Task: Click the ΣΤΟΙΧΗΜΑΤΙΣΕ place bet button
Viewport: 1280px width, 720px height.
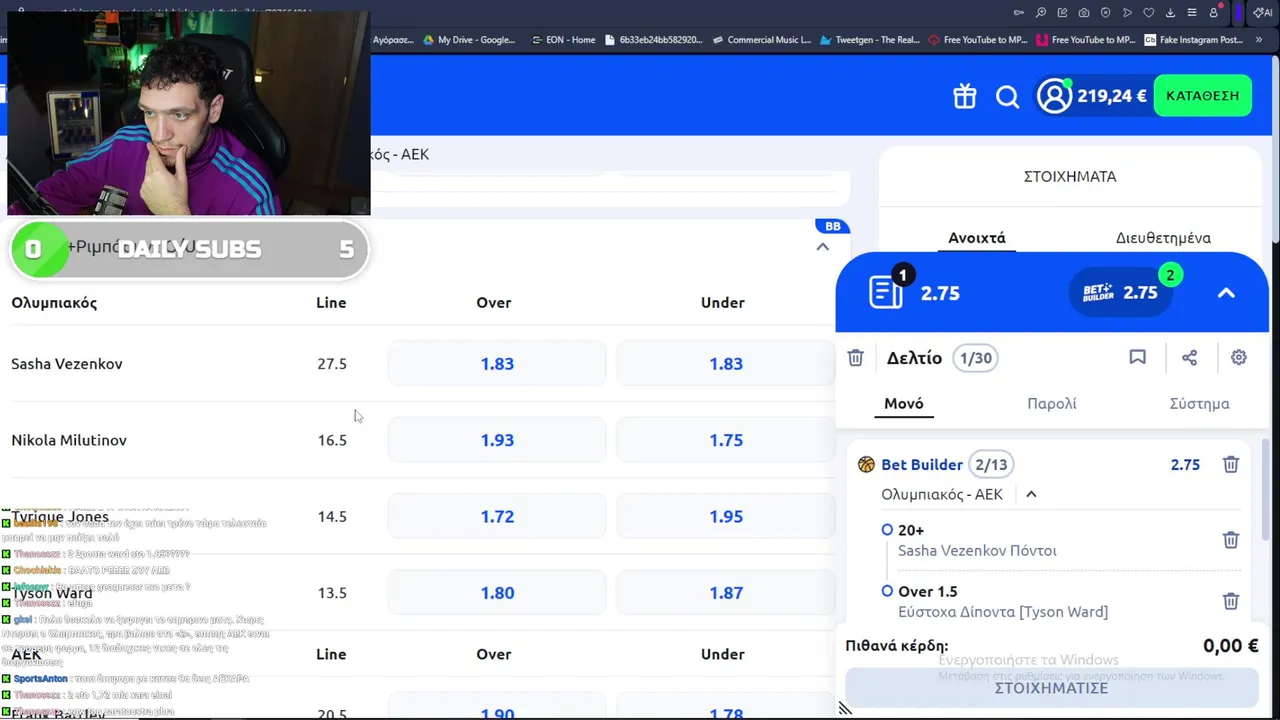Action: [x=1052, y=688]
